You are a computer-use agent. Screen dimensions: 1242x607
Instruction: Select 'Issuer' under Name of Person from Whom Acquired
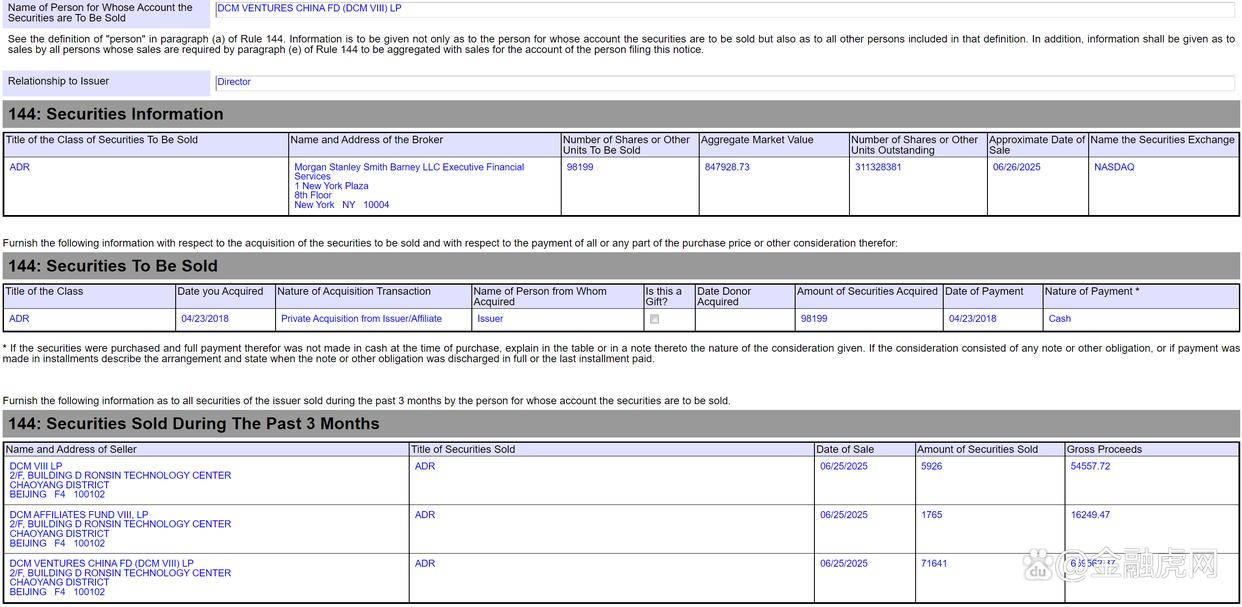click(490, 319)
